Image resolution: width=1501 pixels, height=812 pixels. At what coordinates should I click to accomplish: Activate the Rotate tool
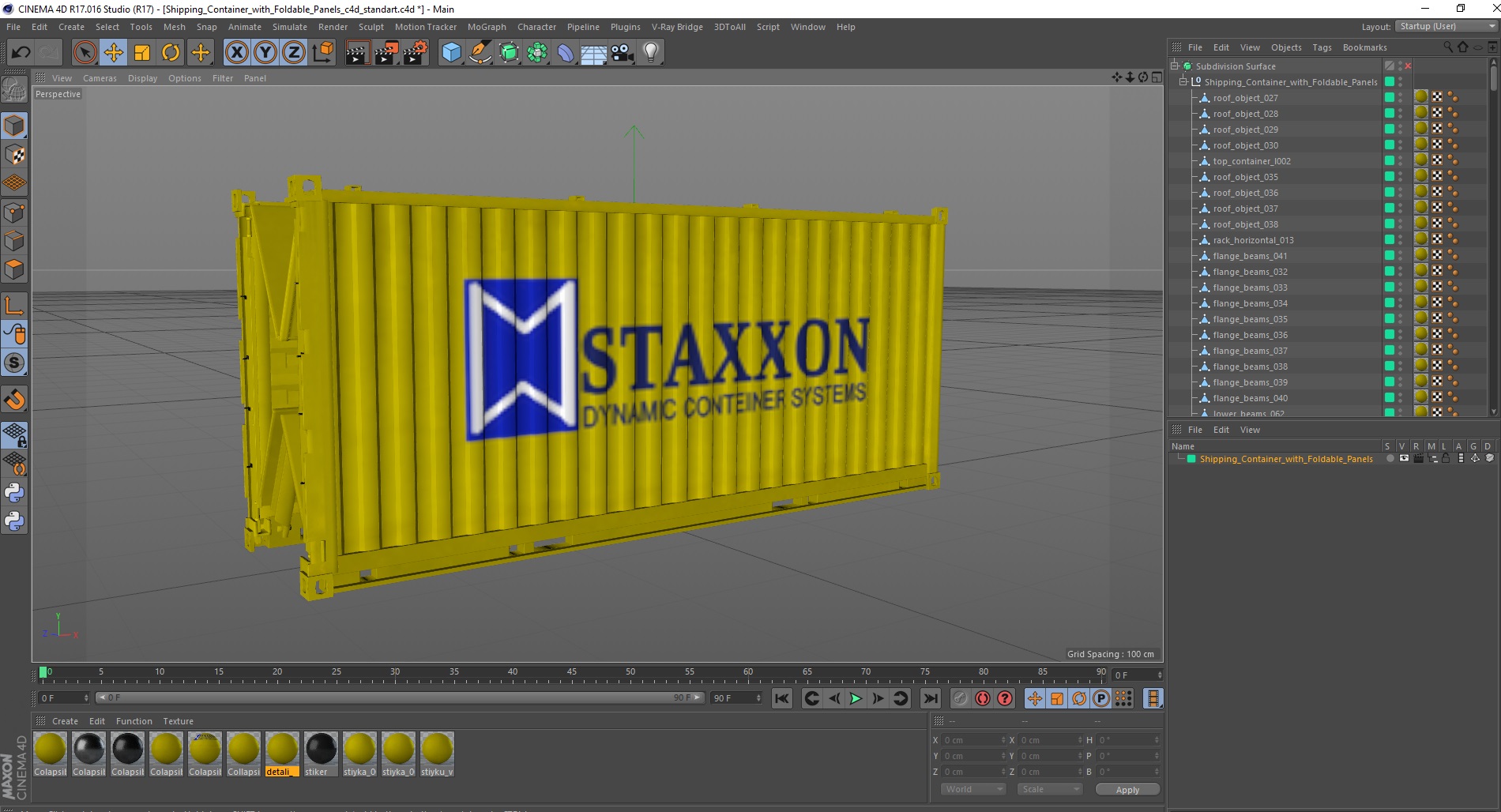[x=171, y=53]
